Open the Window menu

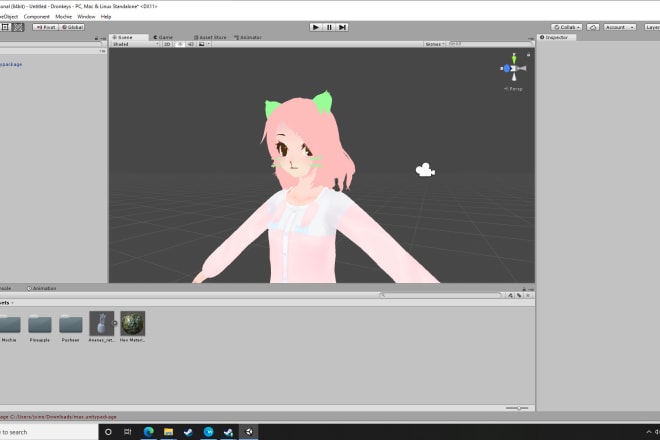(x=86, y=17)
